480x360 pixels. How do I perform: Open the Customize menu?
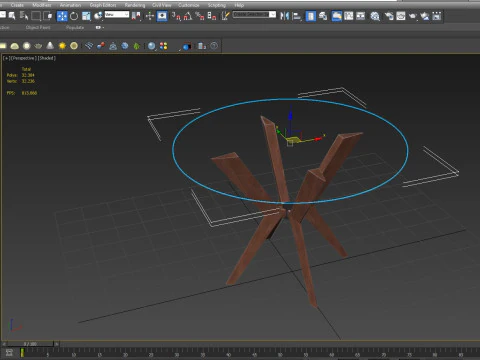(189, 5)
